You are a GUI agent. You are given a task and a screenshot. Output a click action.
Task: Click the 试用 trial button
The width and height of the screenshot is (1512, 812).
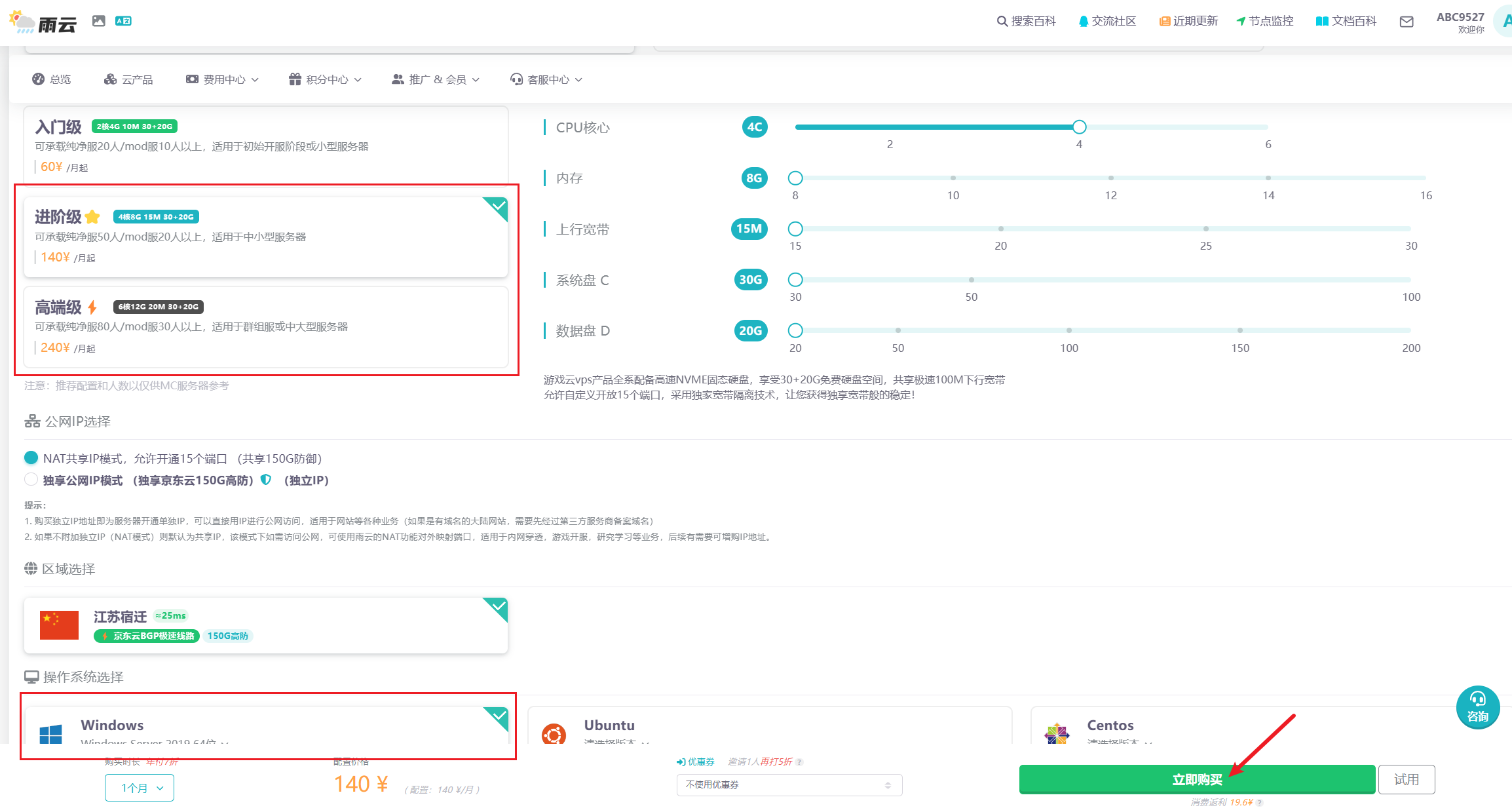click(1406, 779)
